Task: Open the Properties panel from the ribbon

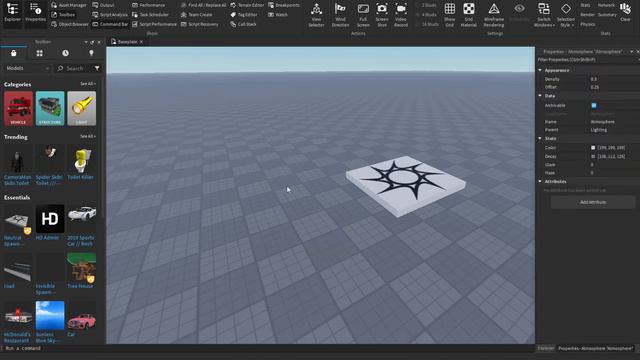Action: [x=36, y=13]
